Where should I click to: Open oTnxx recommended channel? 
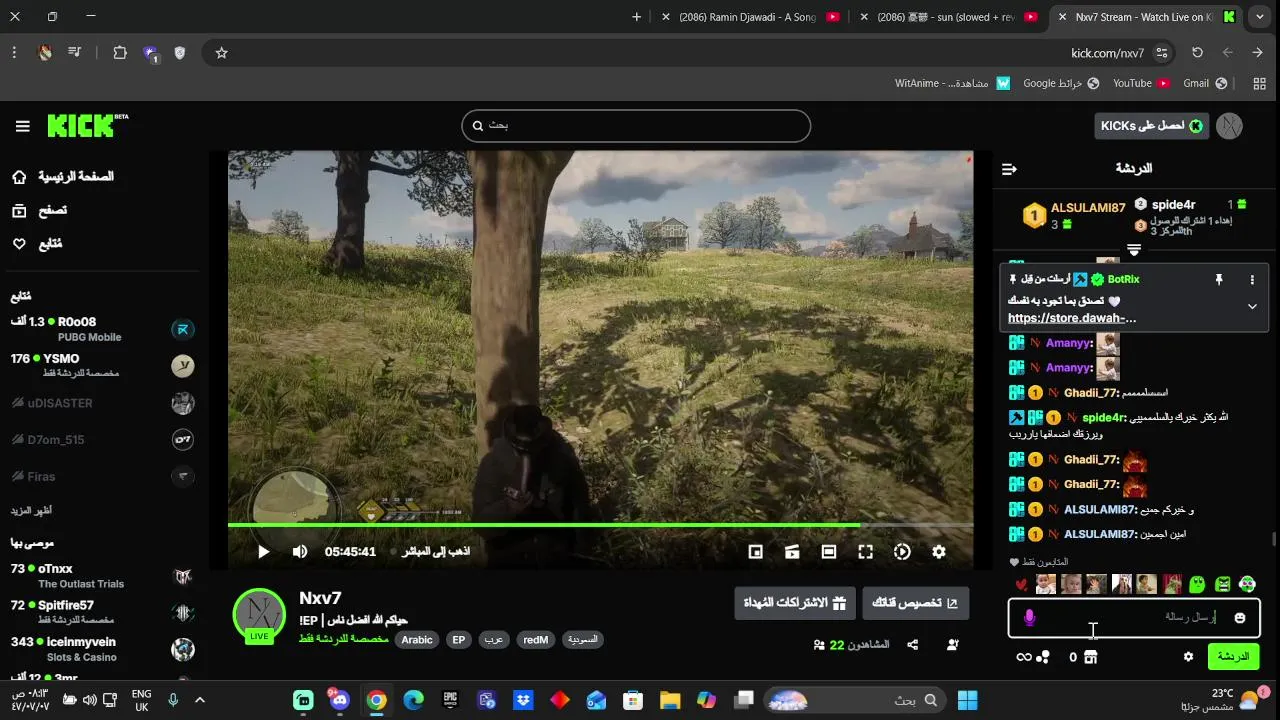click(x=102, y=575)
